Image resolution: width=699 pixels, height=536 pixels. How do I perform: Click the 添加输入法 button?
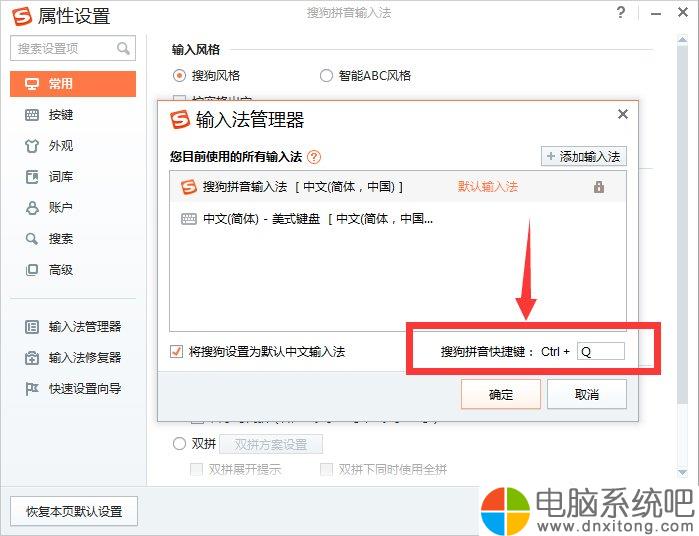[x=584, y=157]
